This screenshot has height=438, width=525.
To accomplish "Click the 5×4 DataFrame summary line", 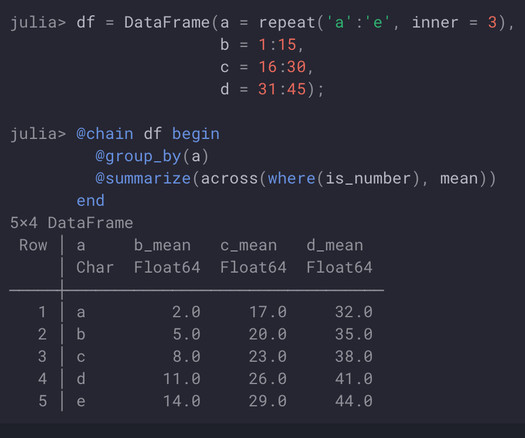I will coord(71,223).
